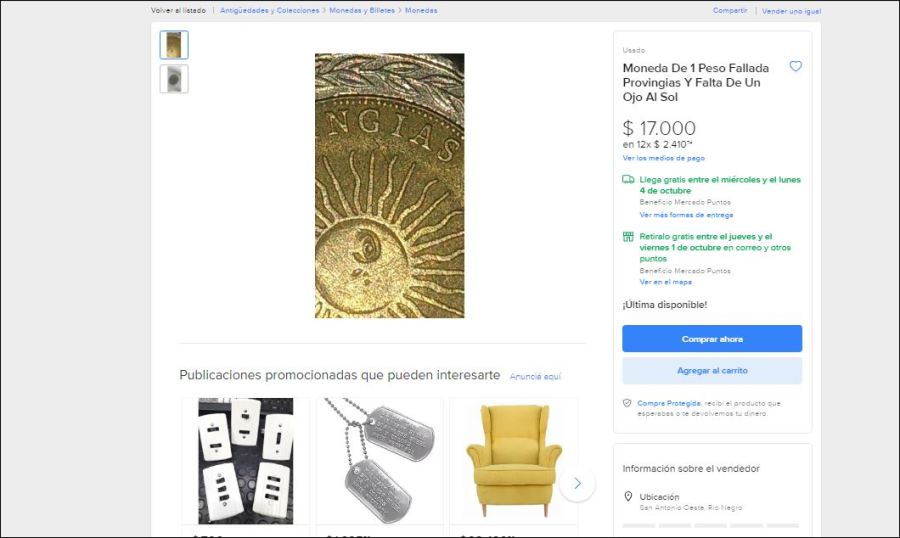Click the pickup store icon

click(628, 237)
